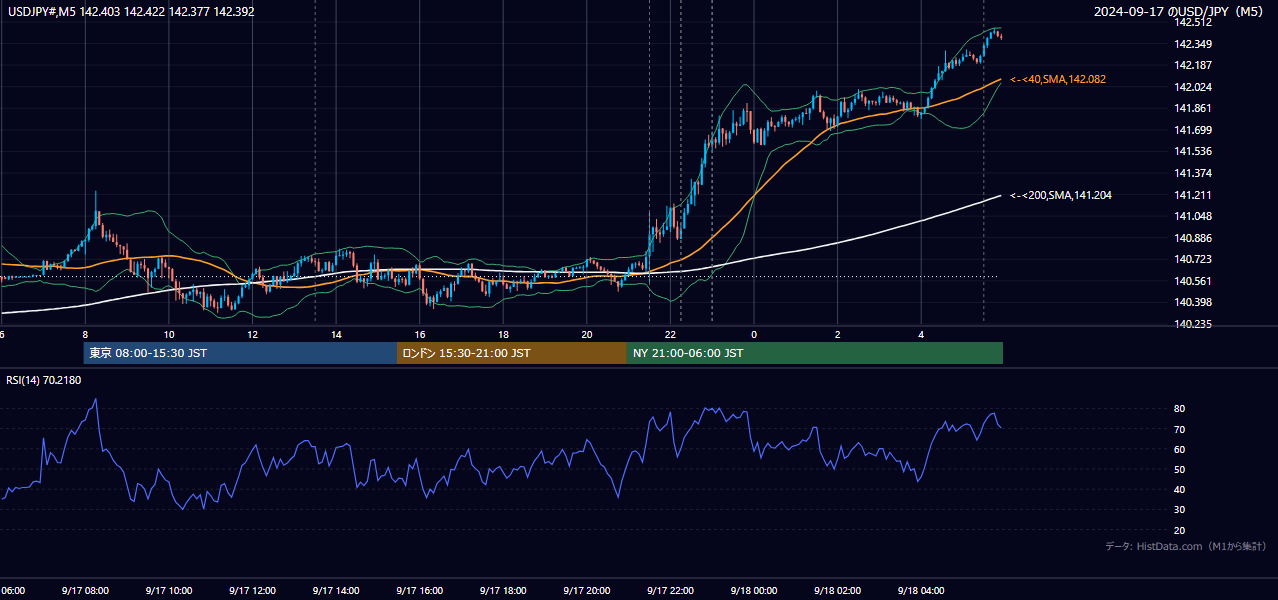
Task: Click the 9/17 12:00 time axis label
Action: point(252,590)
